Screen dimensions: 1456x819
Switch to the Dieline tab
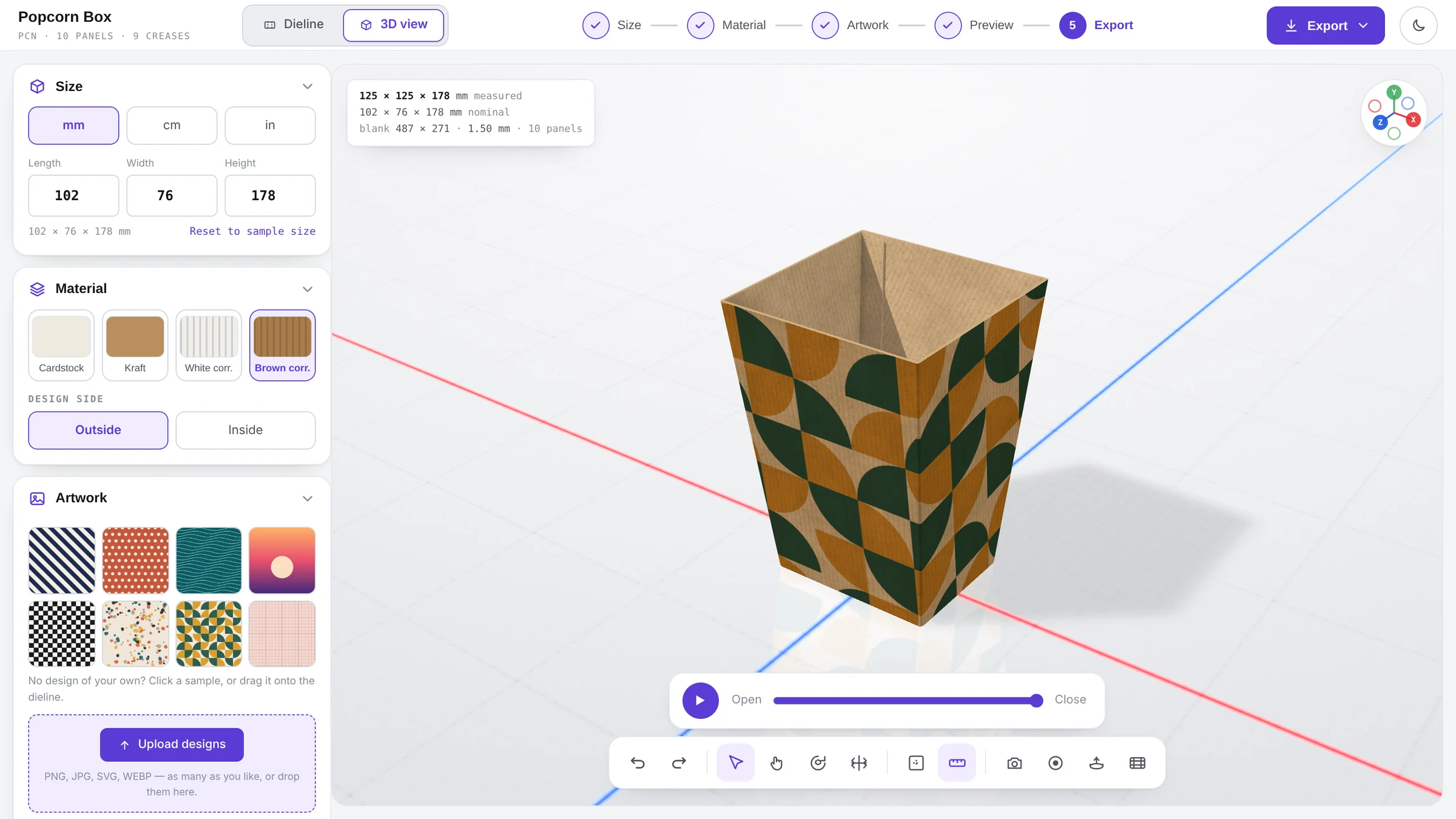click(294, 25)
